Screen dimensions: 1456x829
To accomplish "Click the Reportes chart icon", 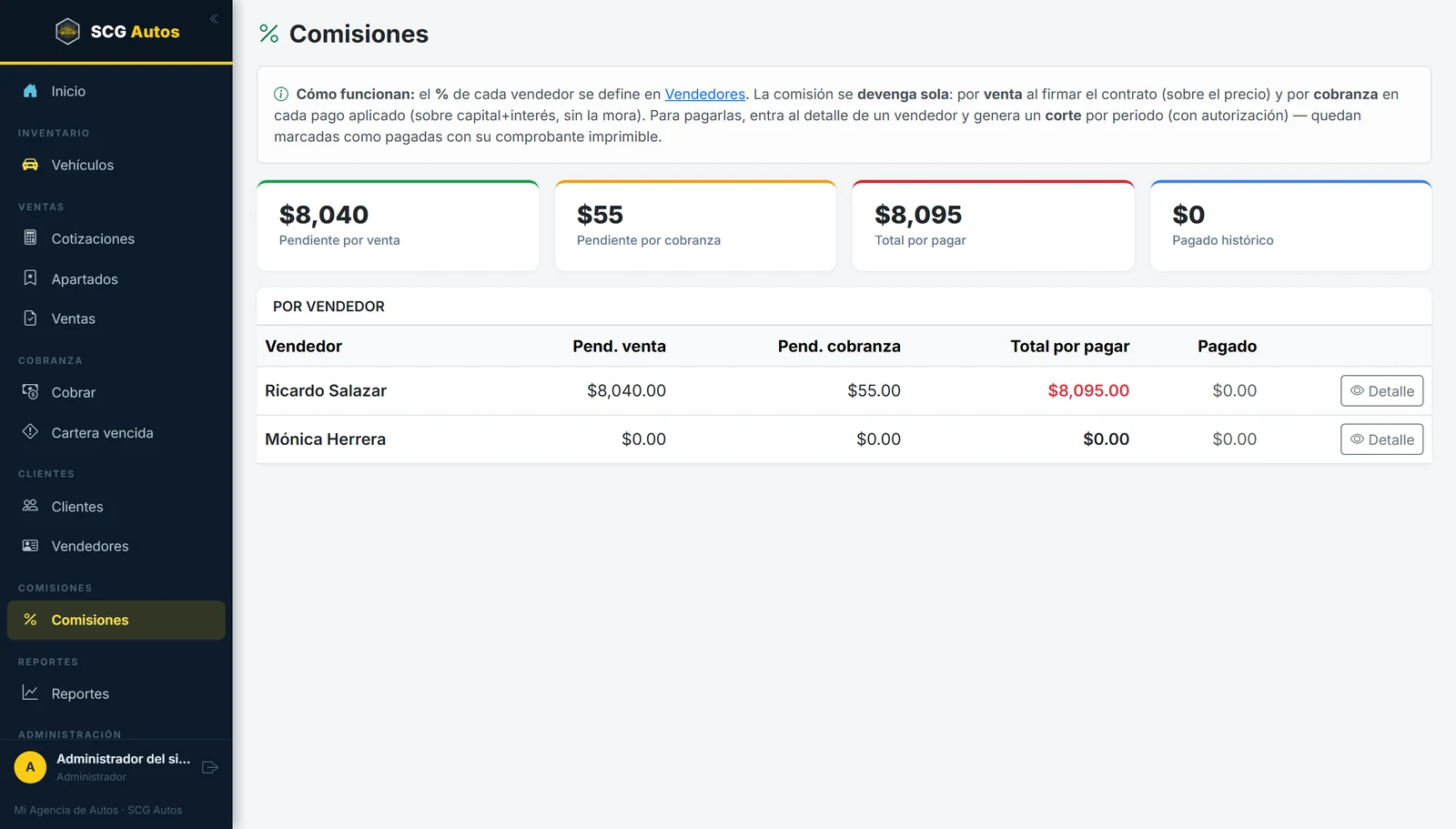I will [30, 693].
